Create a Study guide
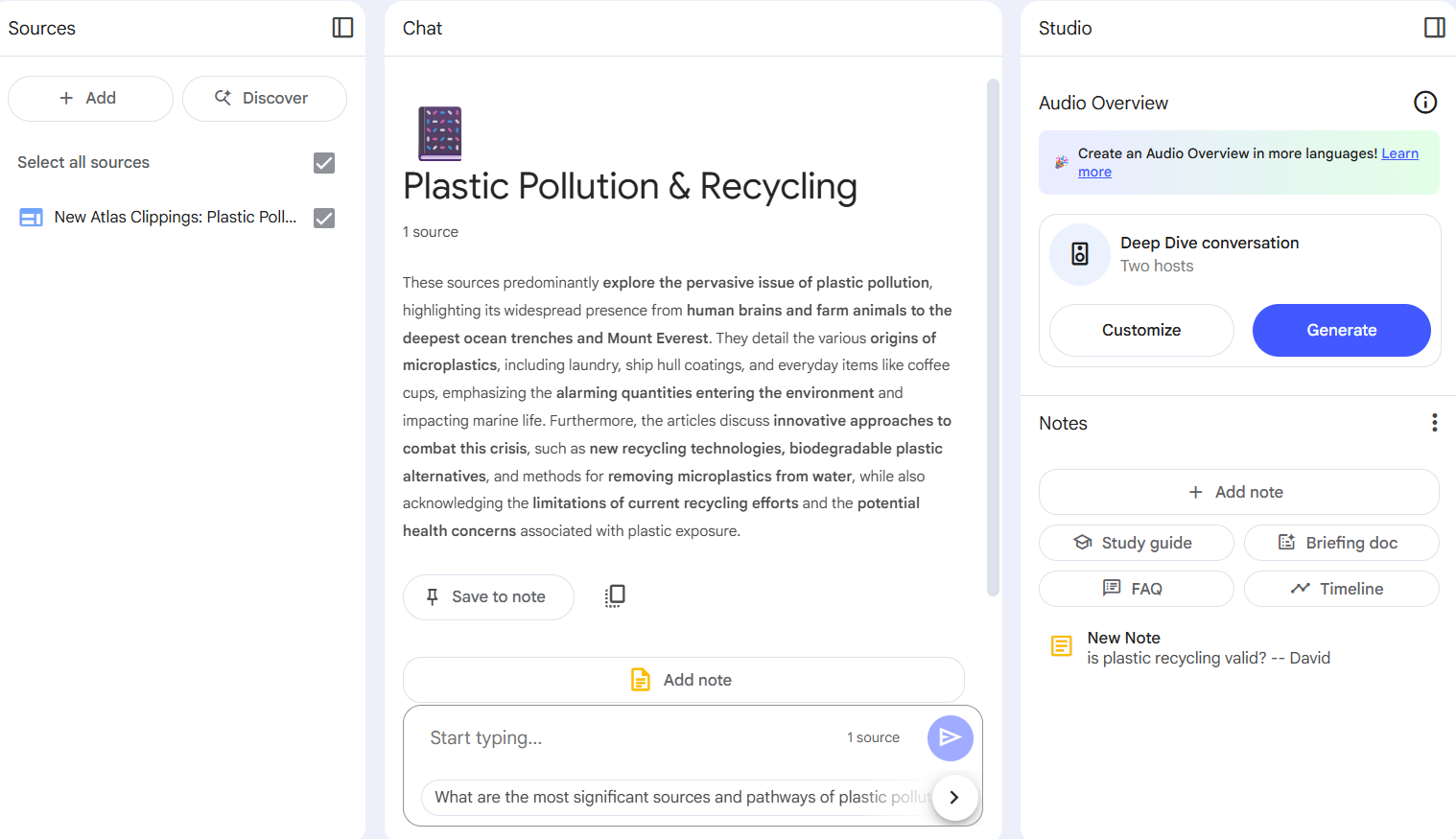This screenshot has height=839, width=1456. 1136,543
